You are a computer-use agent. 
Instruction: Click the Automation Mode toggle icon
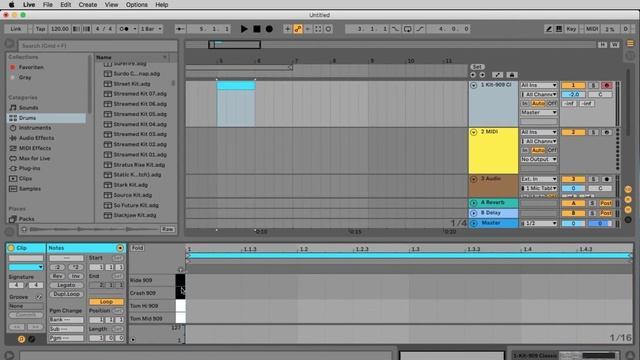click(497, 75)
